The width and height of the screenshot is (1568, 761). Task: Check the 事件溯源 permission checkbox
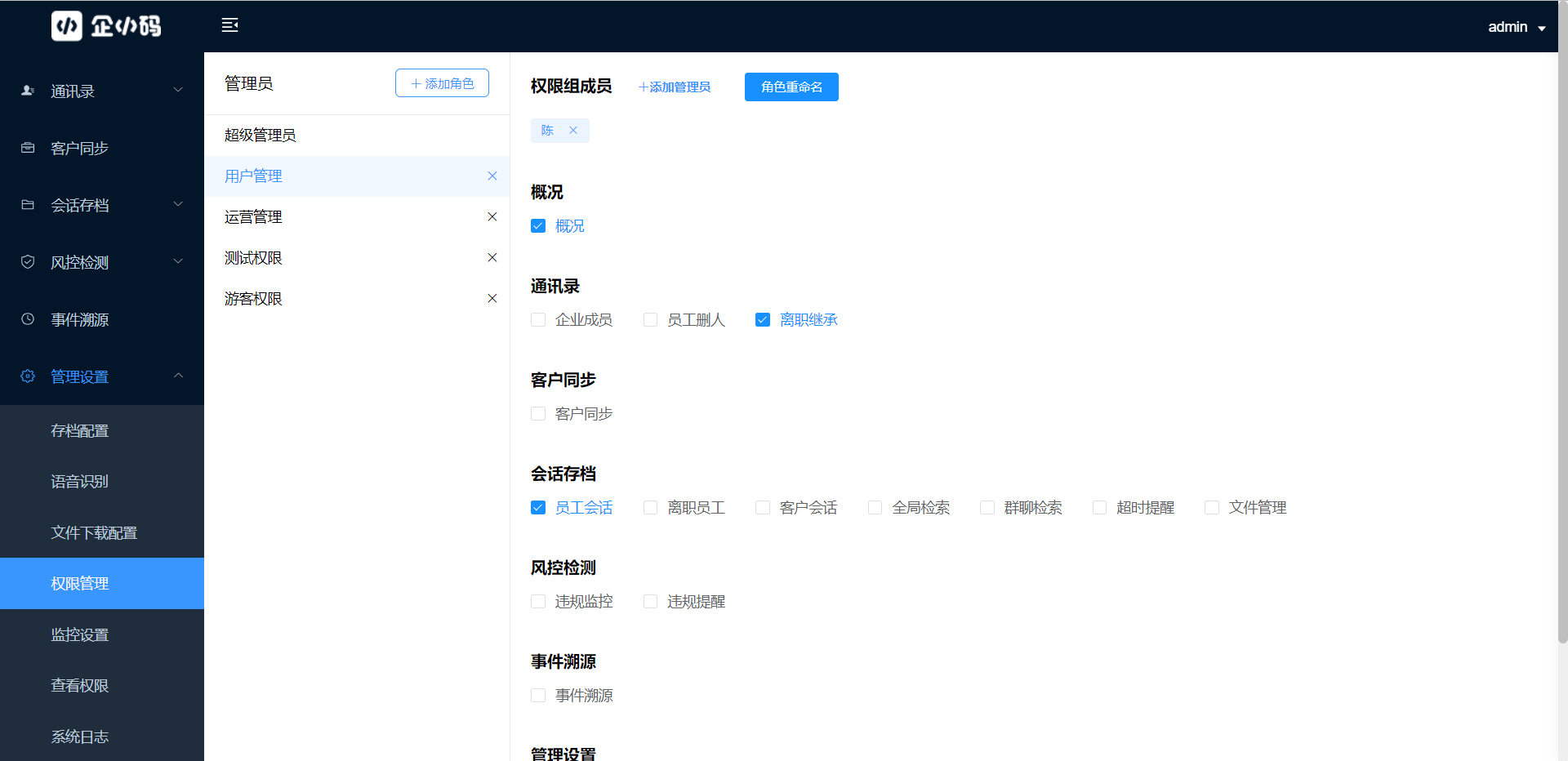538,696
